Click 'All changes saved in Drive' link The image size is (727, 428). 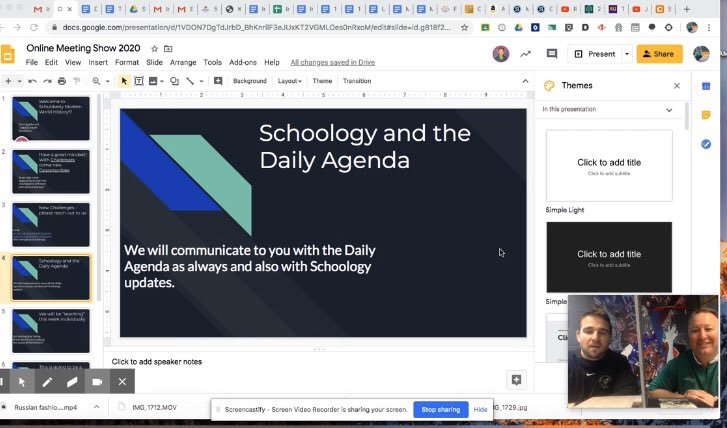(x=333, y=62)
